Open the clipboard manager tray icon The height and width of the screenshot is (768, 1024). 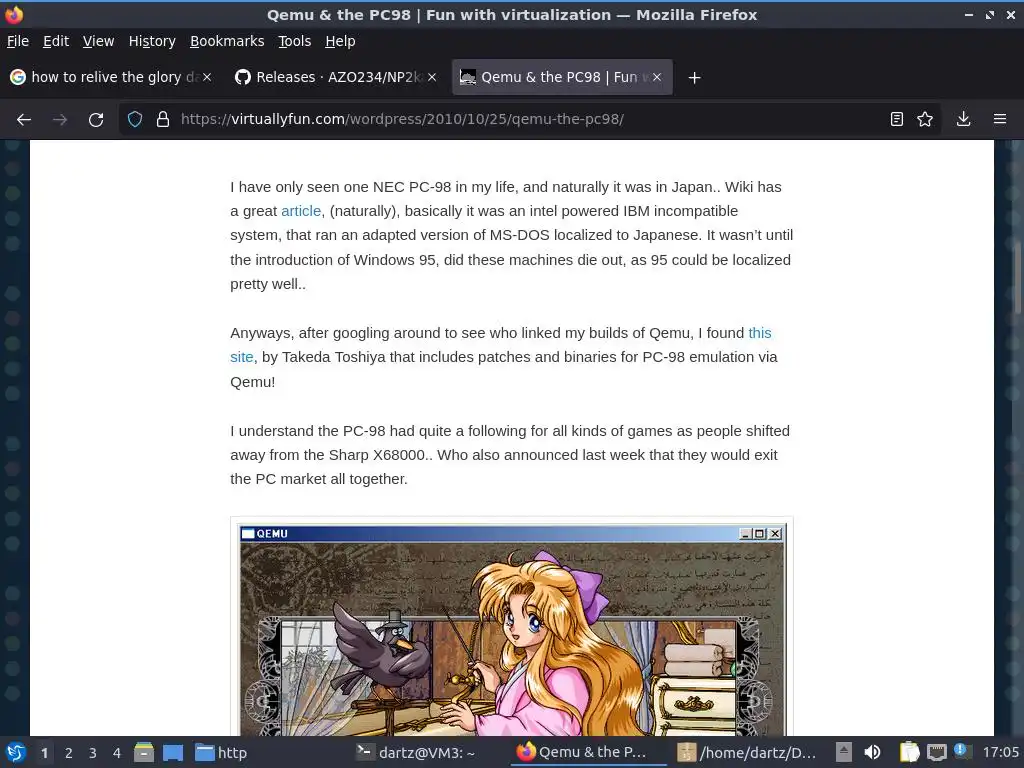pos(909,752)
